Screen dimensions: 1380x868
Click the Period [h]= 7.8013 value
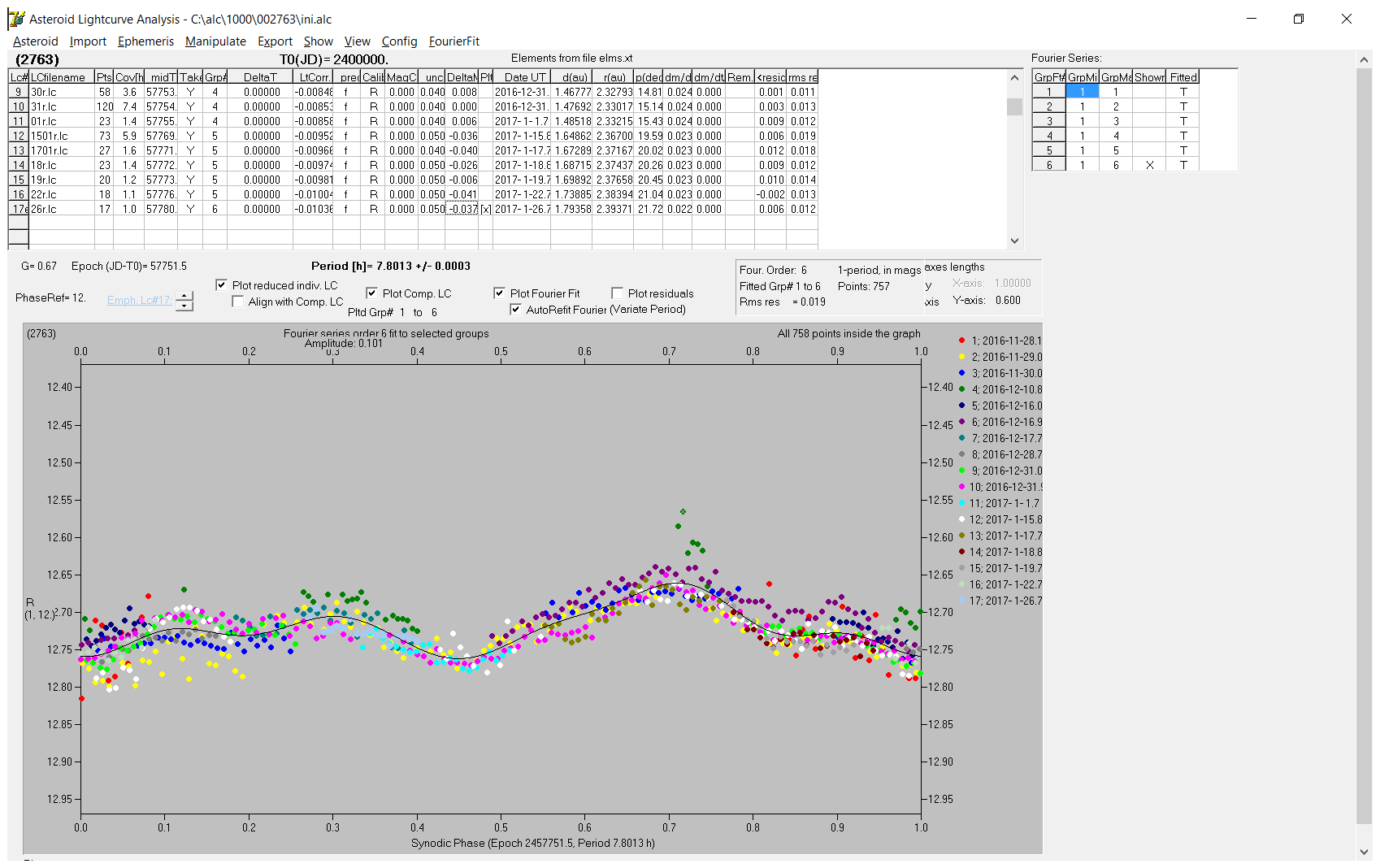click(391, 266)
